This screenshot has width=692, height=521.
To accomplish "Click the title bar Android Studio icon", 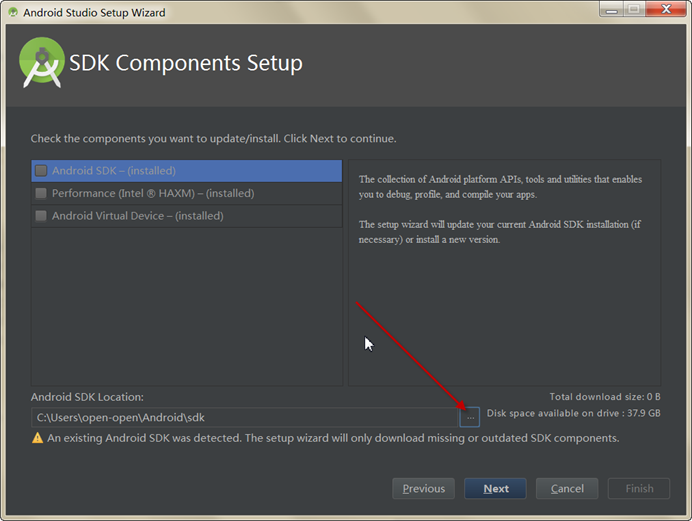I will pyautogui.click(x=13, y=12).
